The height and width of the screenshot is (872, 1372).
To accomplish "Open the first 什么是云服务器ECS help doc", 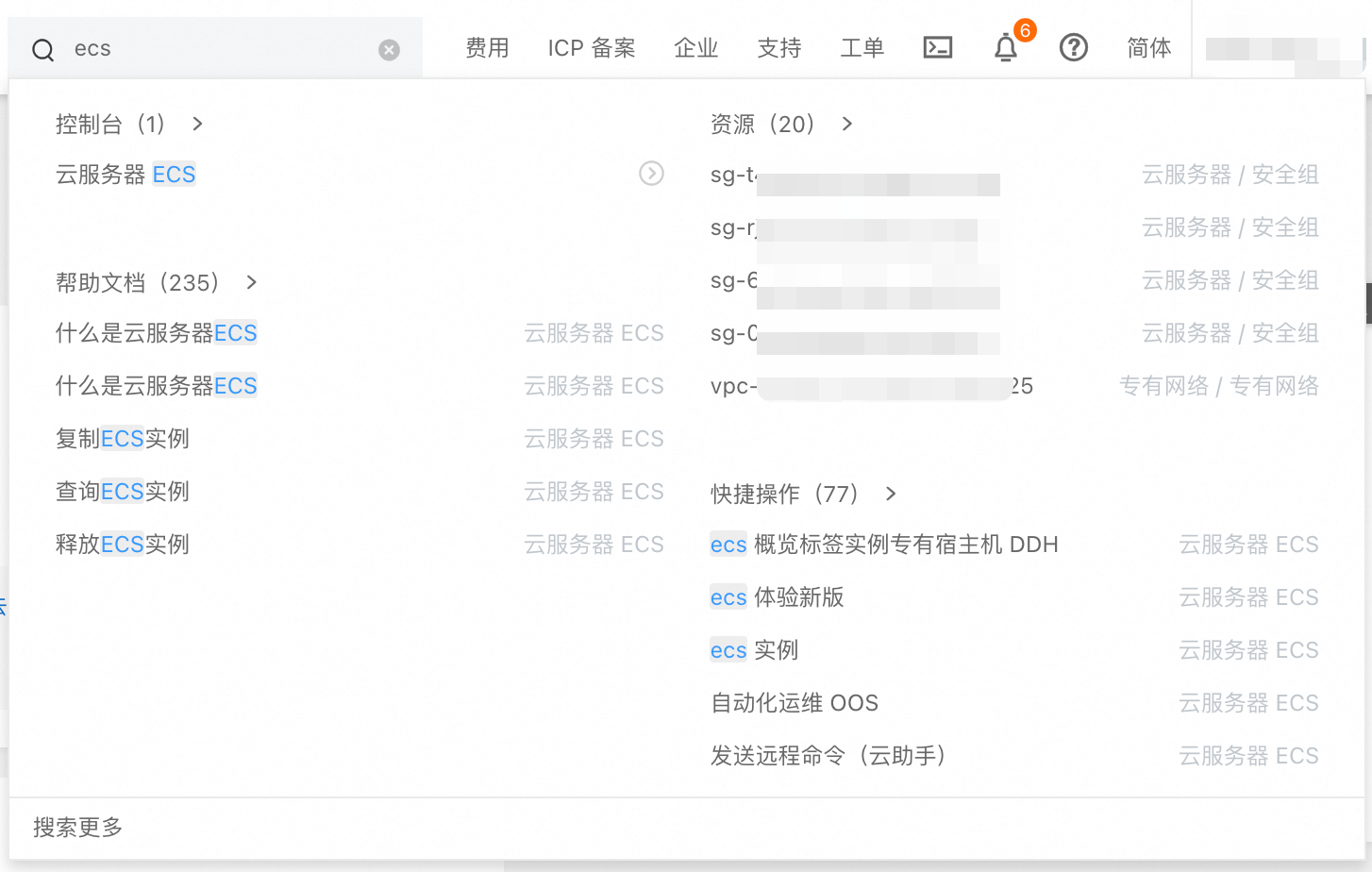I will [157, 333].
